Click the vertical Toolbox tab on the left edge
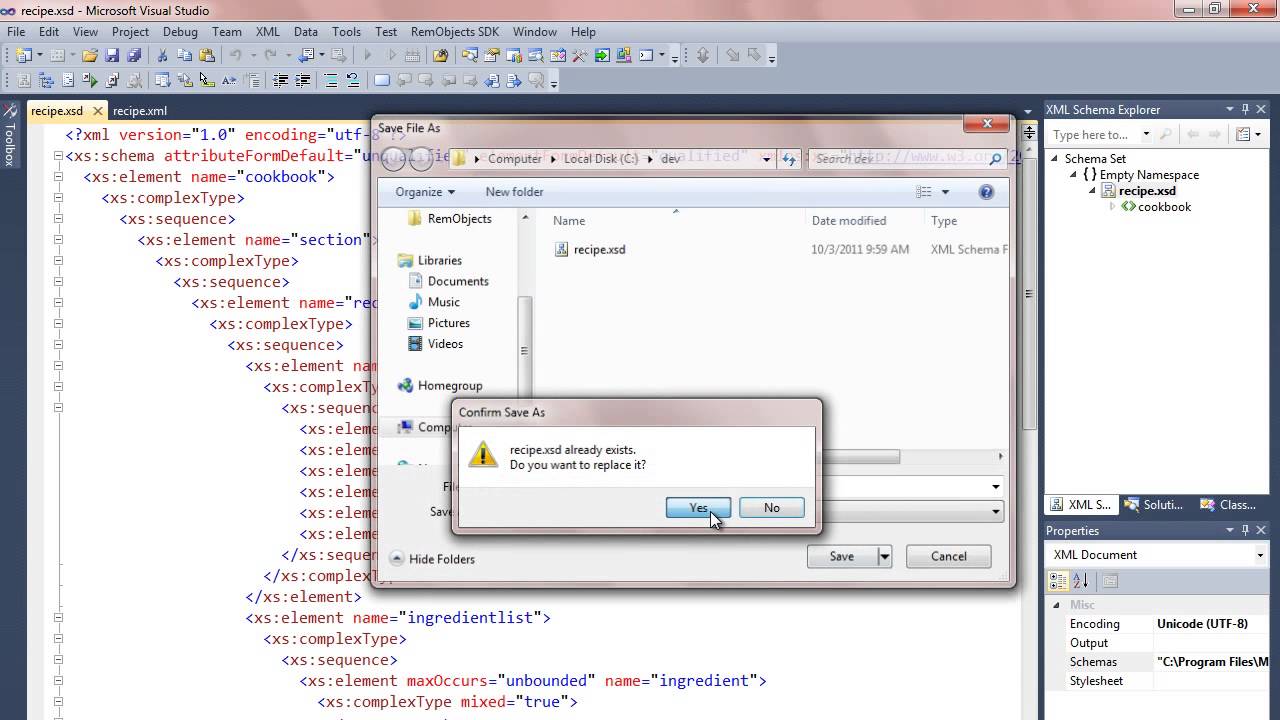Image resolution: width=1280 pixels, height=720 pixels. coord(9,135)
